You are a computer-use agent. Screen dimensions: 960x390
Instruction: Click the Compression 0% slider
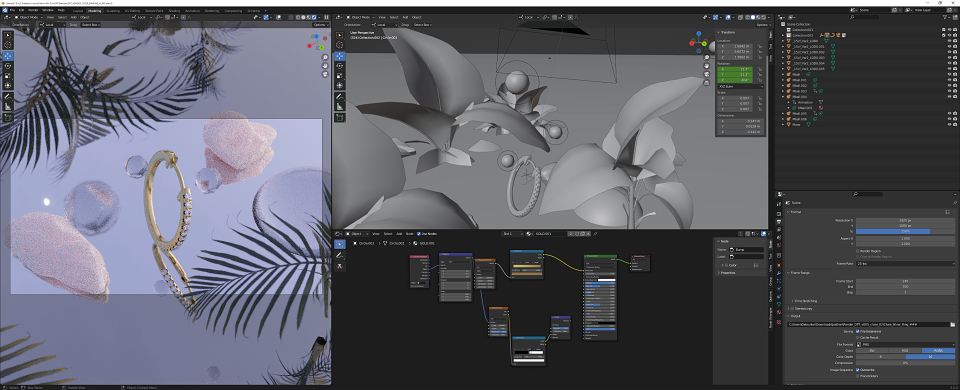[x=906, y=363]
